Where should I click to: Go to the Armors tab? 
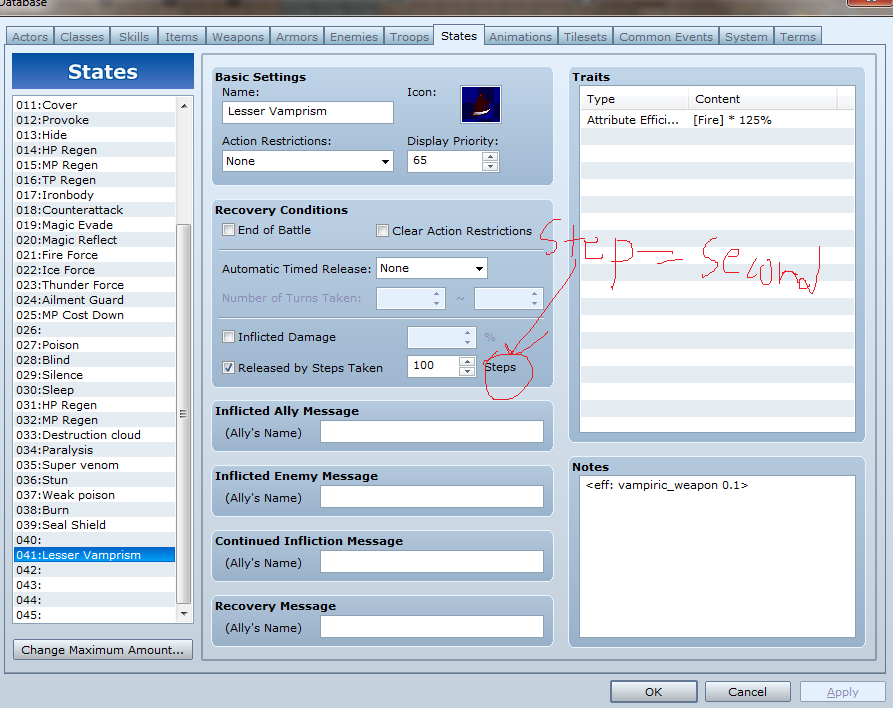click(297, 36)
